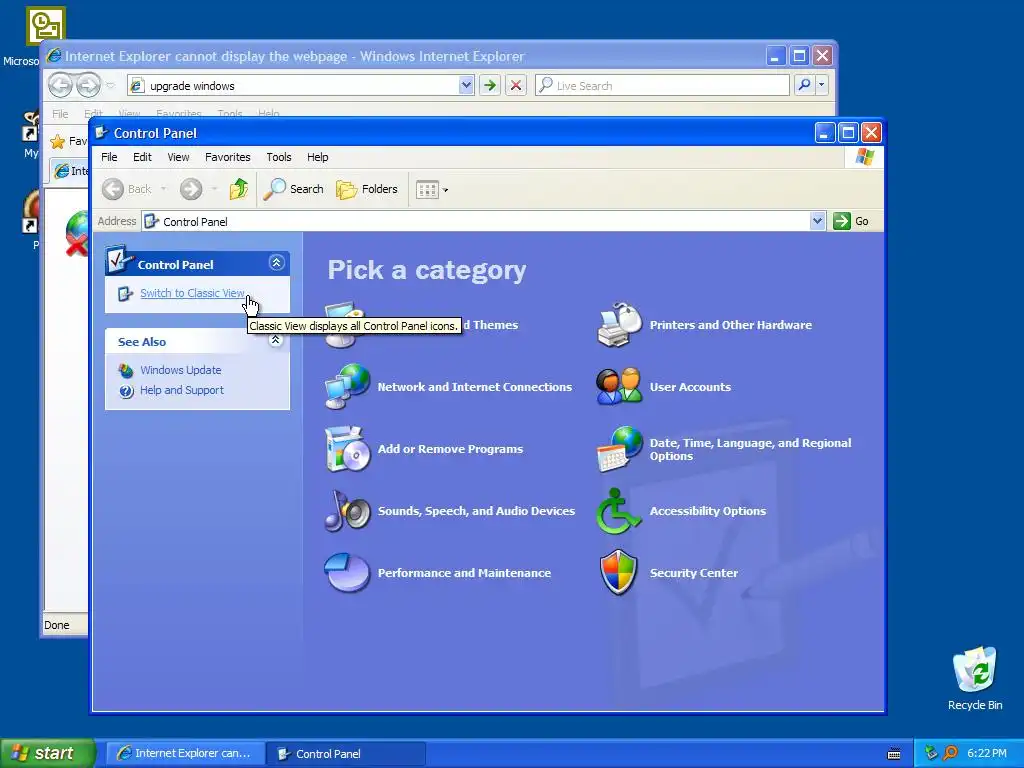The image size is (1024, 768).
Task: Click the Windows Update globe icon
Action: pos(126,370)
